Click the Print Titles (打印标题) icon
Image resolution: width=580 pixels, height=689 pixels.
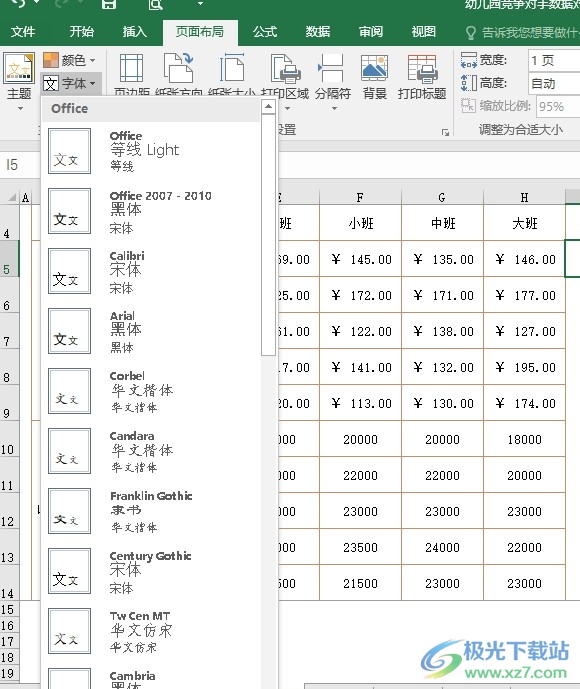pos(422,69)
